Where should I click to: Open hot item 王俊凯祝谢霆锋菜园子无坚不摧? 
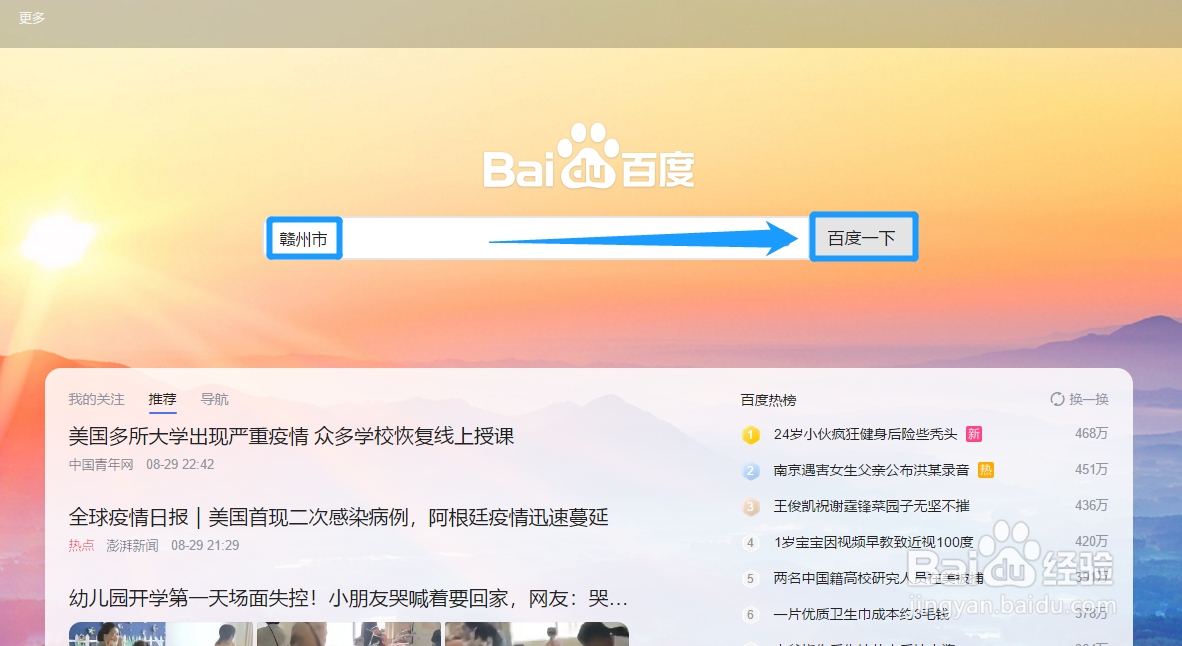(871, 506)
